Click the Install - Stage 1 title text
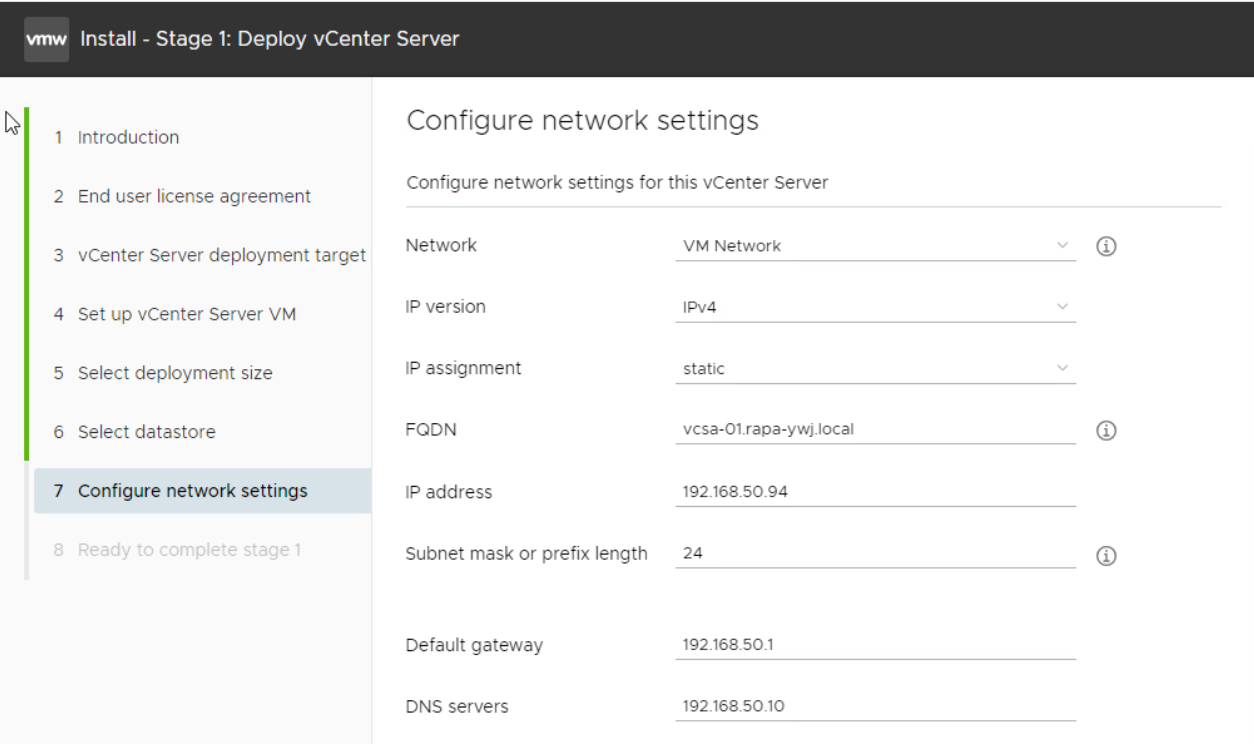 pos(269,40)
